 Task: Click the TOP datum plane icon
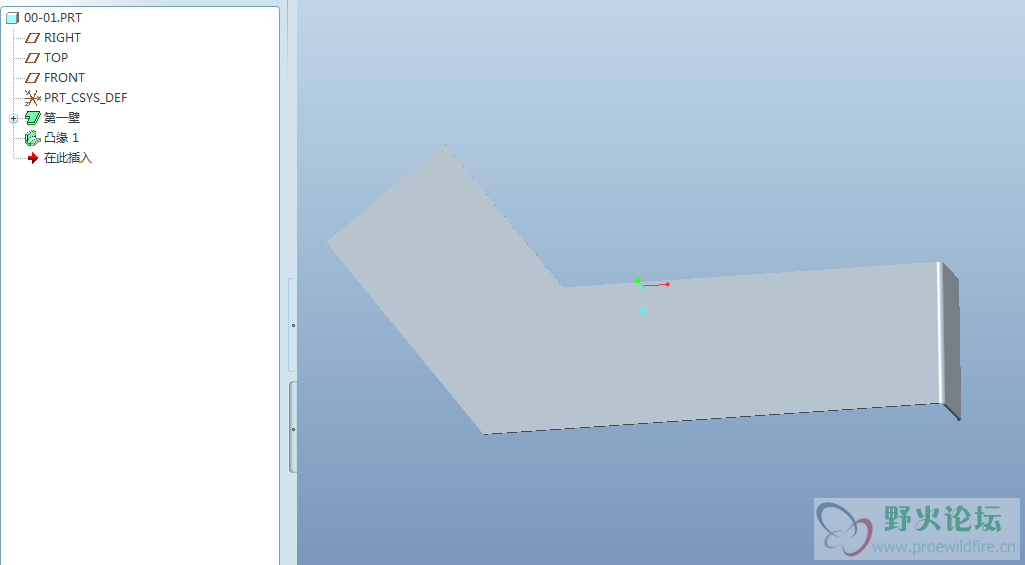click(32, 58)
